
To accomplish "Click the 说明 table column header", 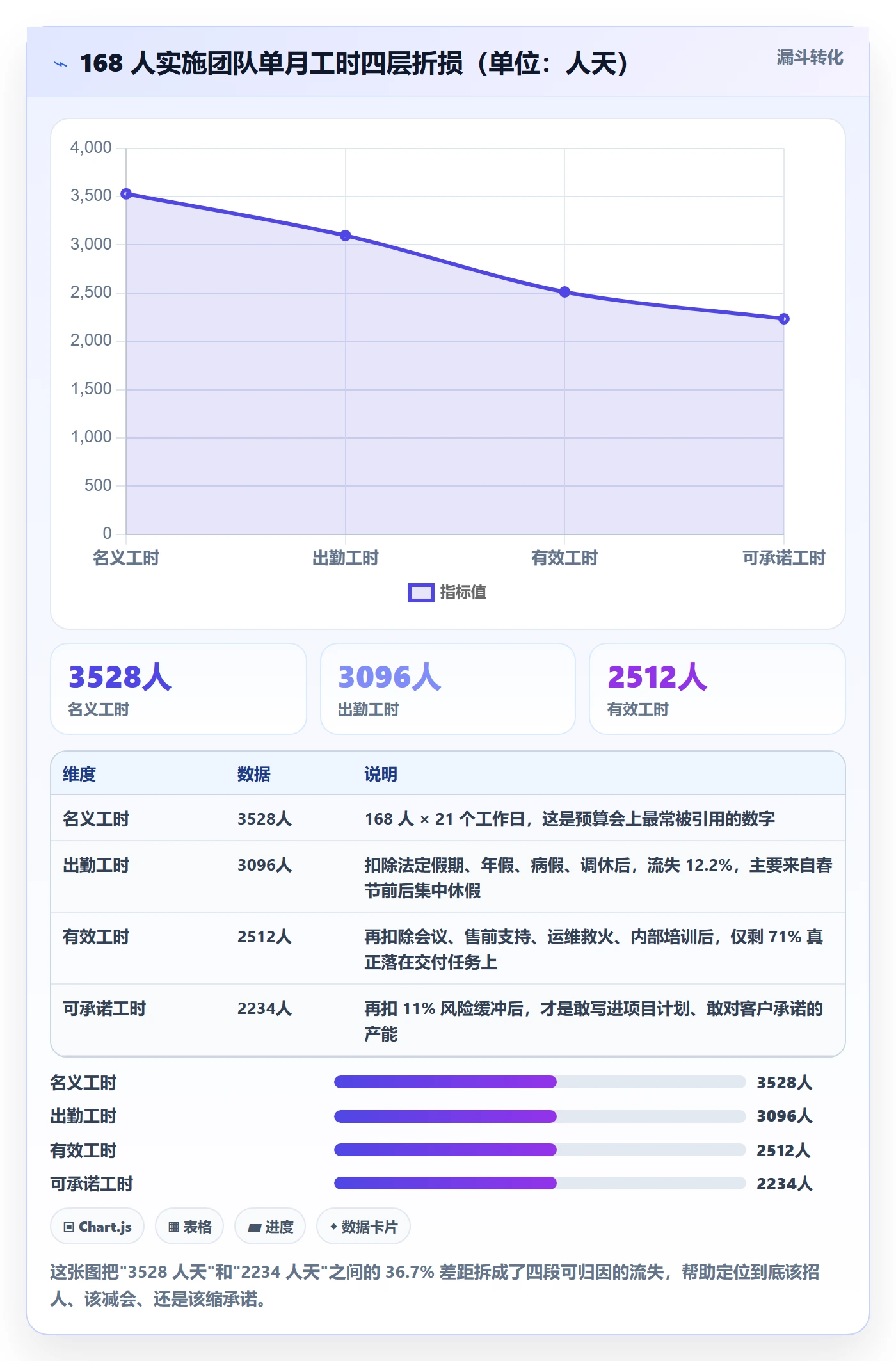I will pyautogui.click(x=381, y=774).
